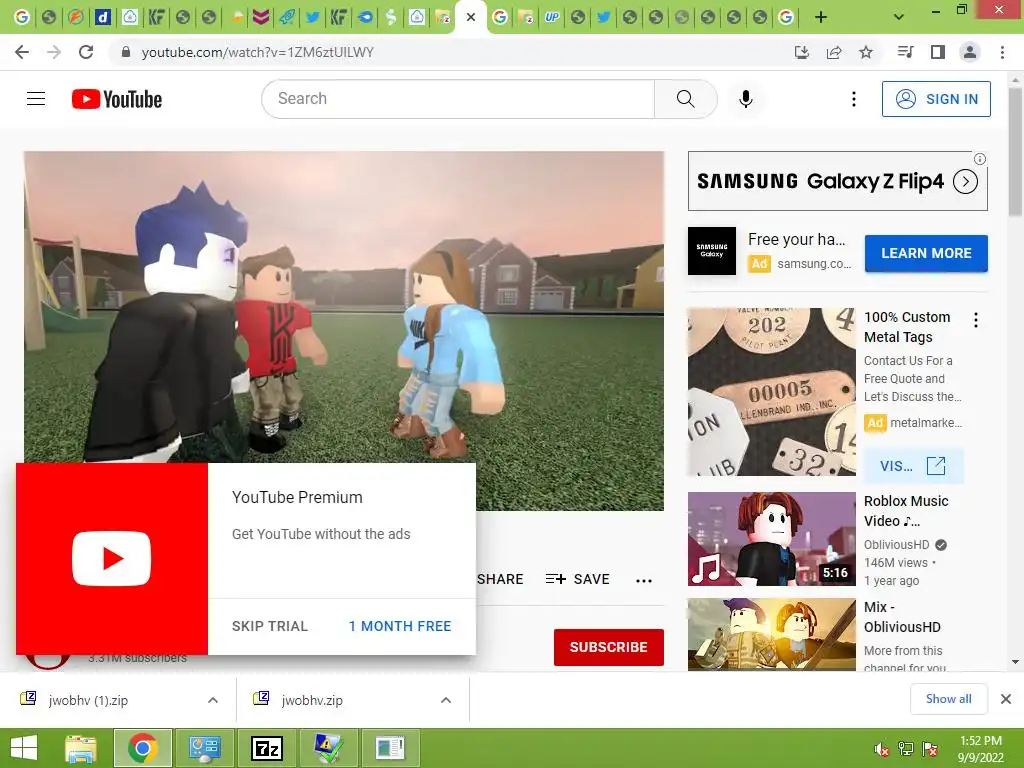Expand options for jwobhv.zip download

point(446,700)
